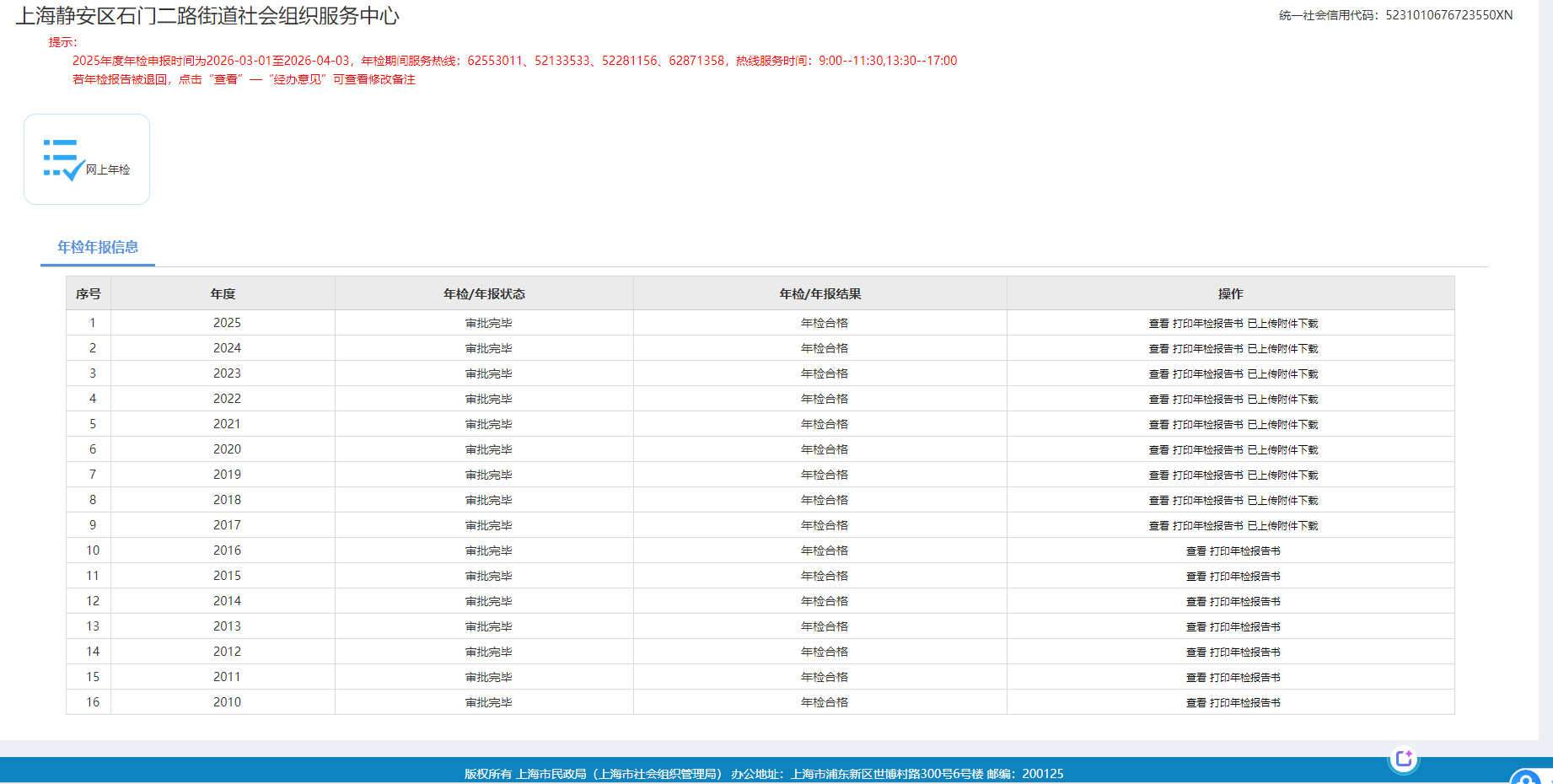The image size is (1553, 784).
Task: Click the title 上海静安区石门二路街道社会组织服务中心
Action: click(207, 16)
